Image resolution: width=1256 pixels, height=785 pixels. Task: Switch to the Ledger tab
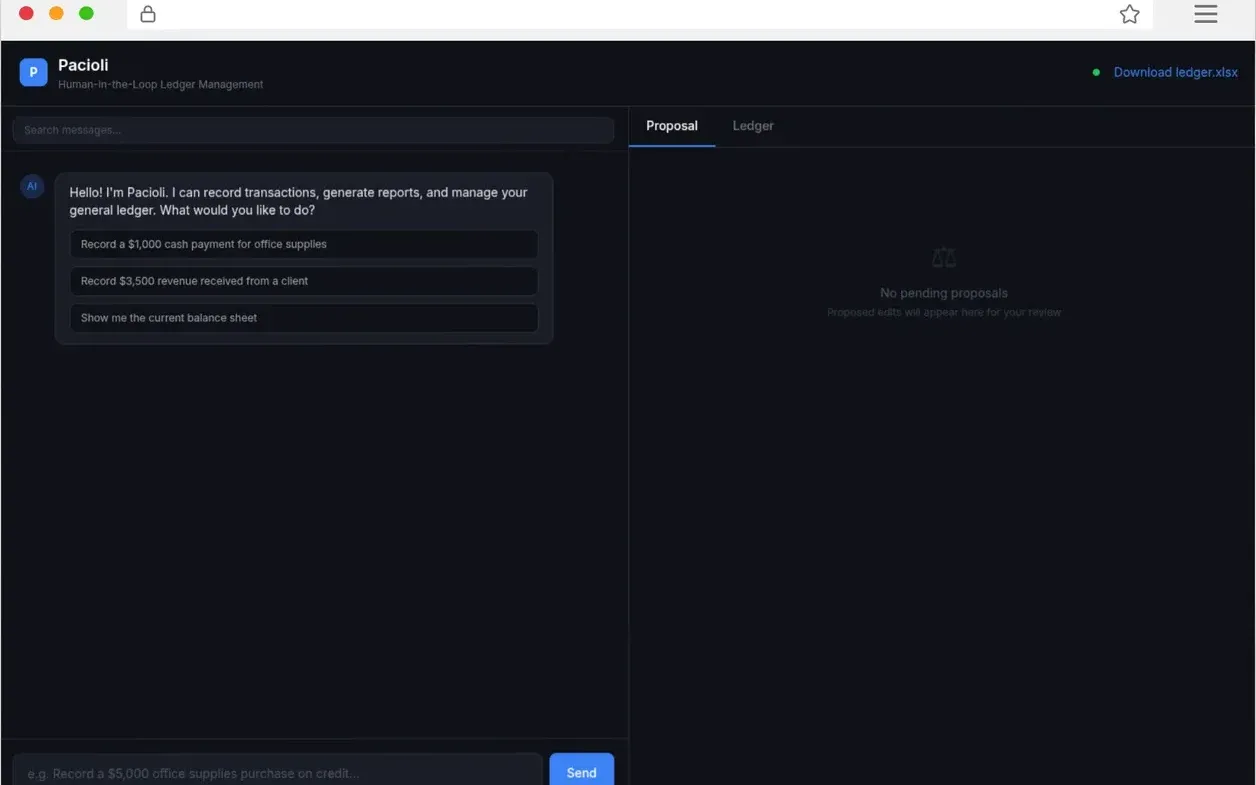753,126
